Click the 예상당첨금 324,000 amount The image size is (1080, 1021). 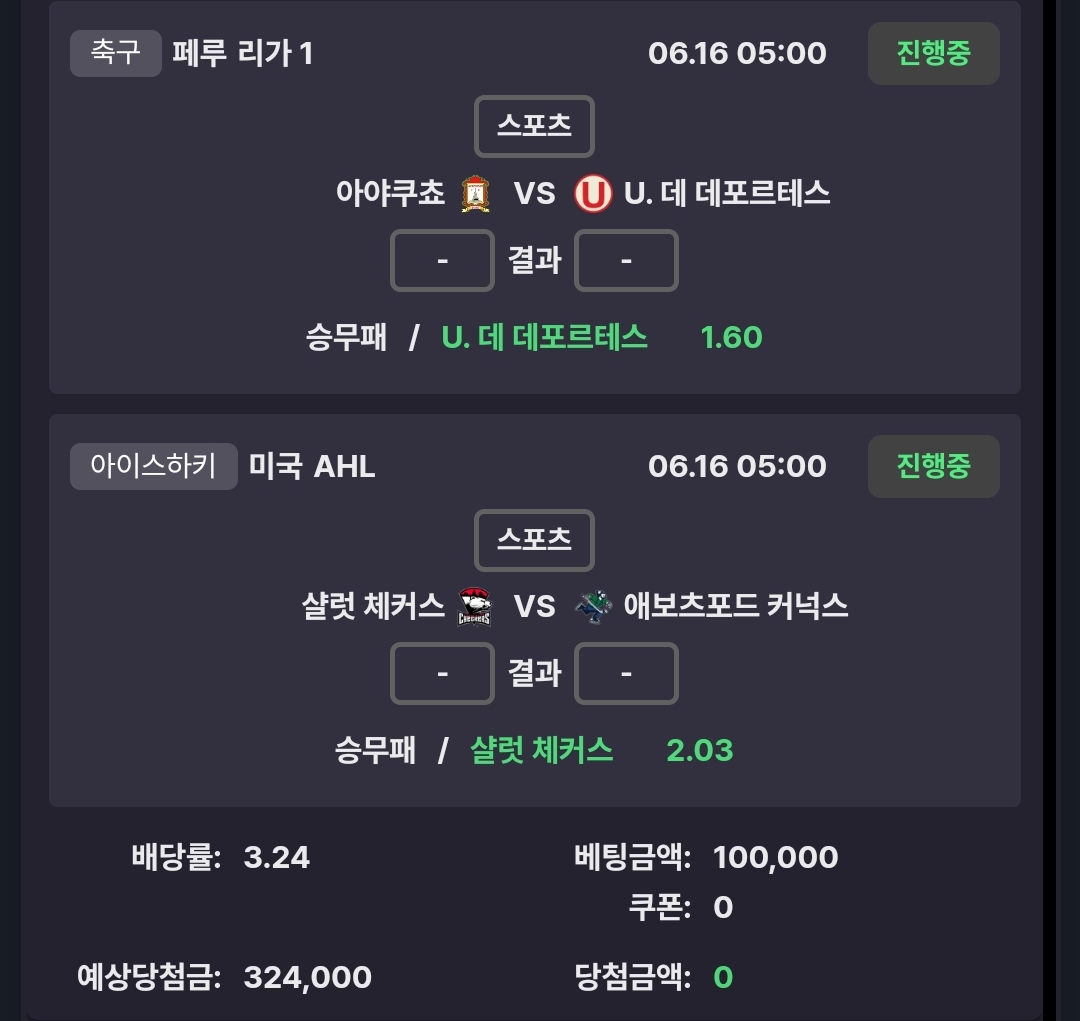308,977
